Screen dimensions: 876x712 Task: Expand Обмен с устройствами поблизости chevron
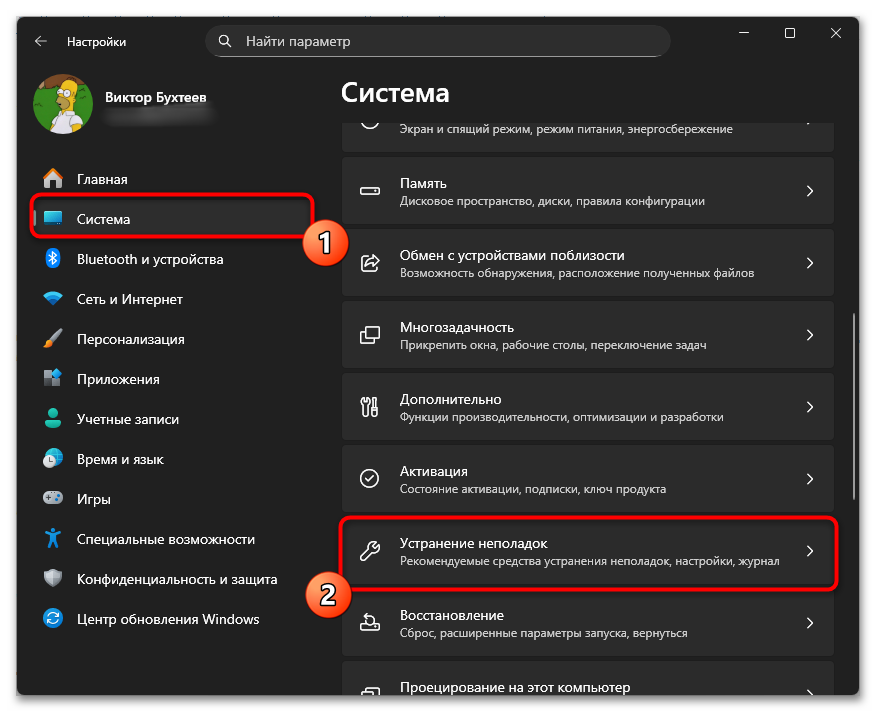(x=810, y=263)
